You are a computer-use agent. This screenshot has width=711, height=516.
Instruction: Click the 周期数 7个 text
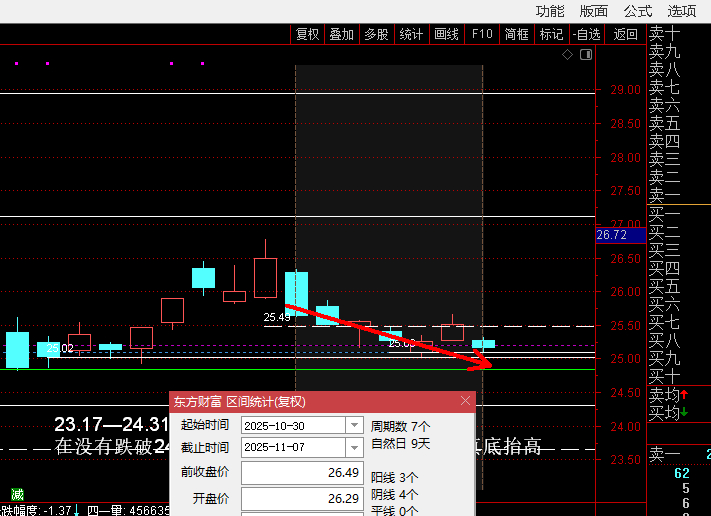coord(400,427)
